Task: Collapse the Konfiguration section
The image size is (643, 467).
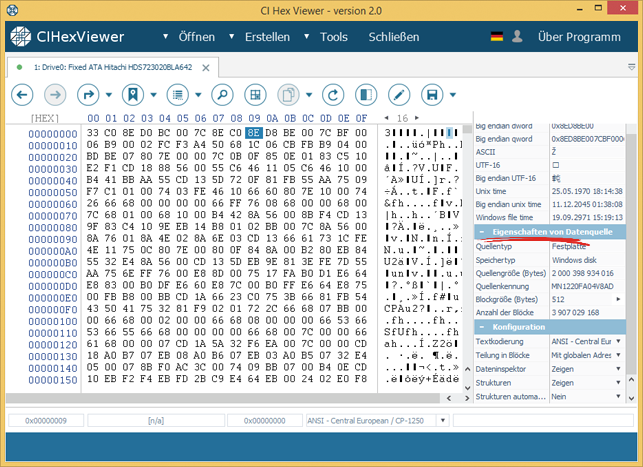Action: tap(482, 327)
